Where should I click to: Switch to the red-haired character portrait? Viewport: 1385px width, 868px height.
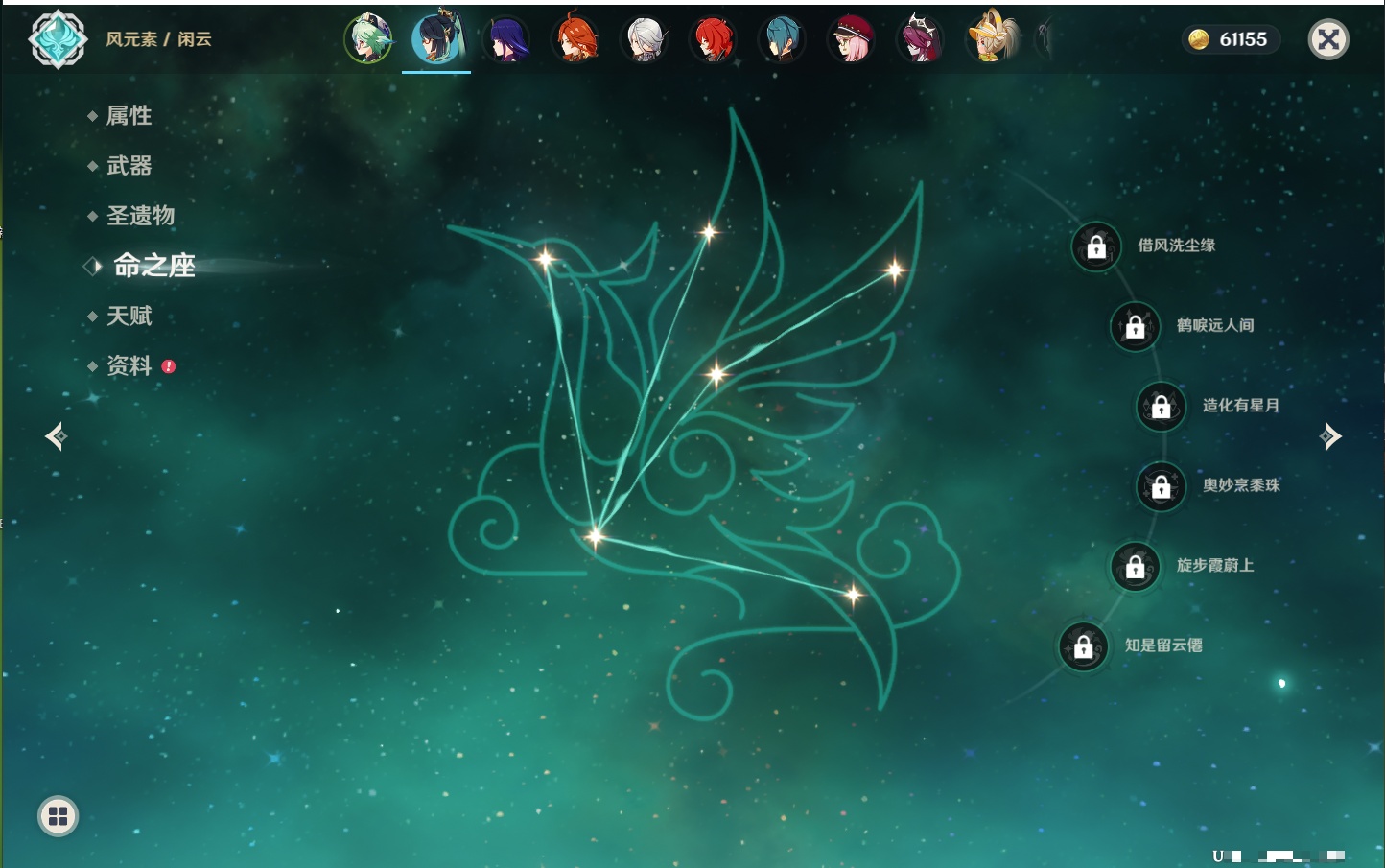pyautogui.click(x=714, y=39)
